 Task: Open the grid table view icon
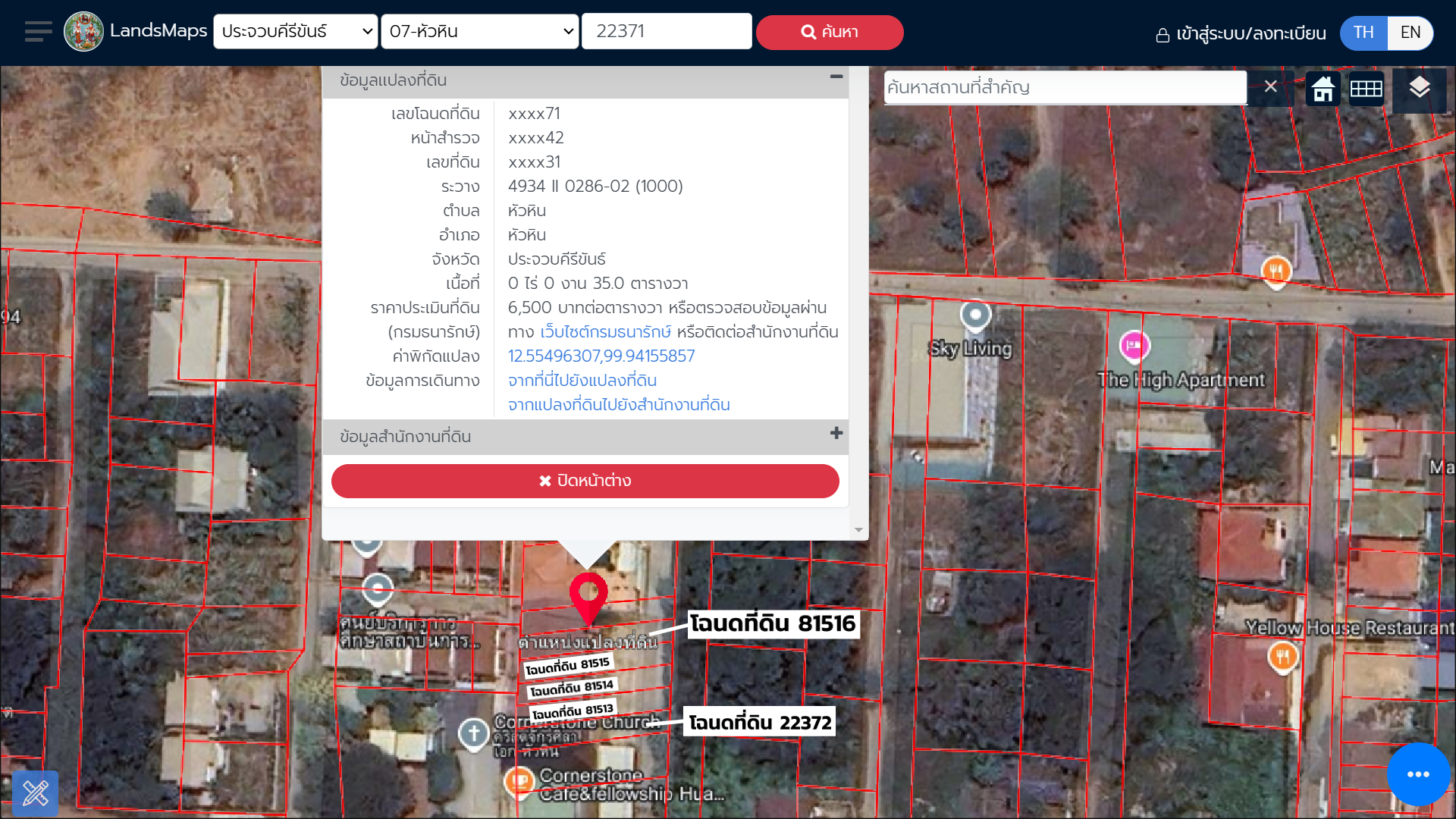click(1367, 89)
